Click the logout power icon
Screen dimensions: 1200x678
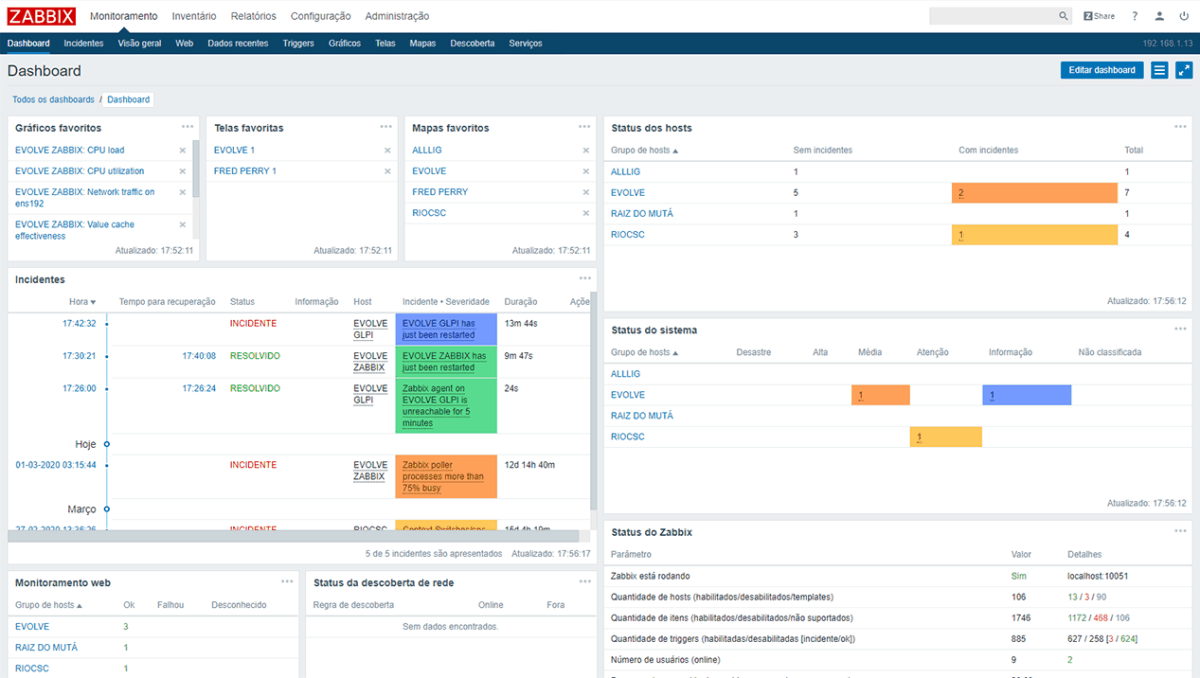click(1184, 16)
